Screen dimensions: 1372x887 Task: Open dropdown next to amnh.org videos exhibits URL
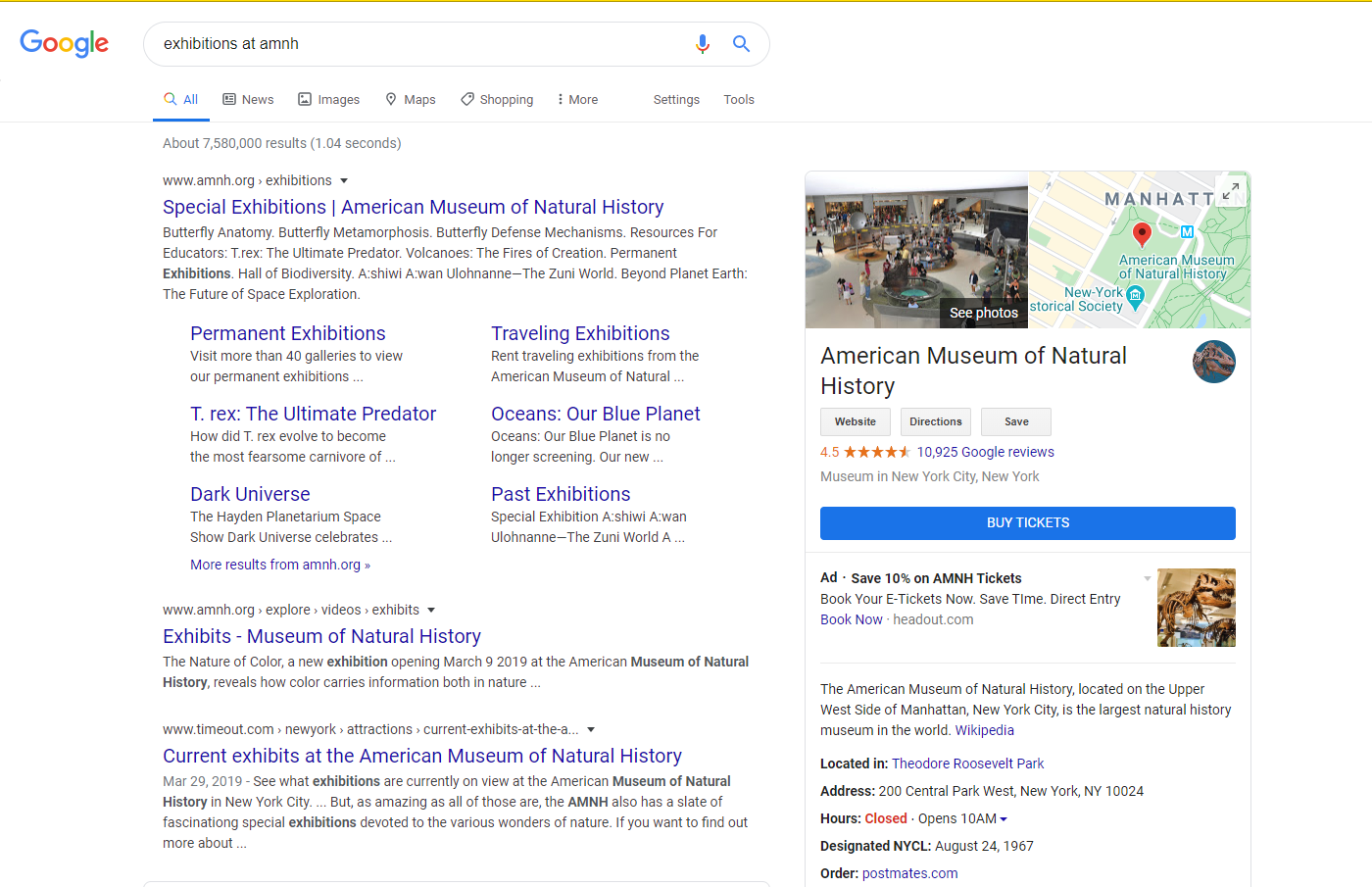pos(431,611)
